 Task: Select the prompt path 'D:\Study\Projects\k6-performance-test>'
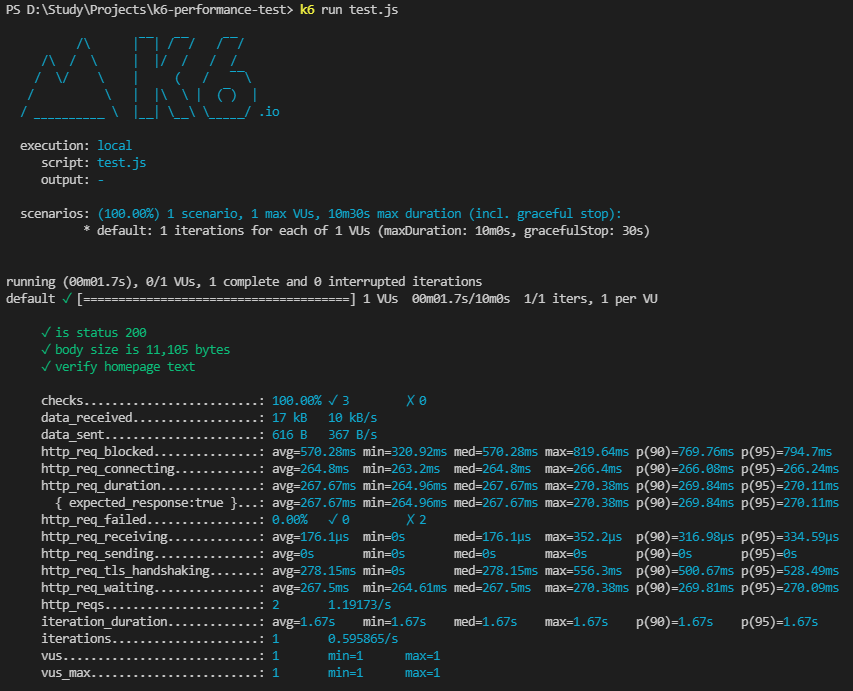tap(159, 10)
